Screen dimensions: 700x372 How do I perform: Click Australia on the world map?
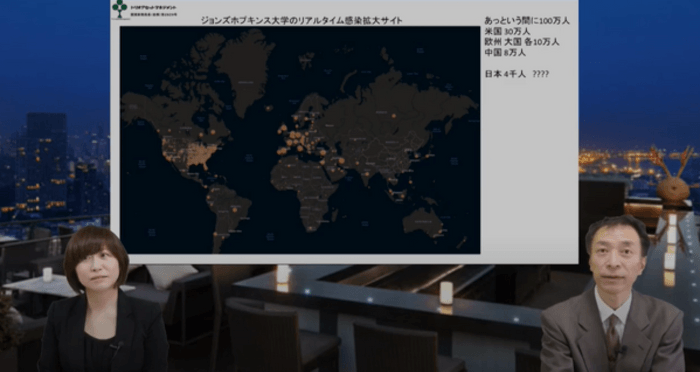pyautogui.click(x=423, y=222)
